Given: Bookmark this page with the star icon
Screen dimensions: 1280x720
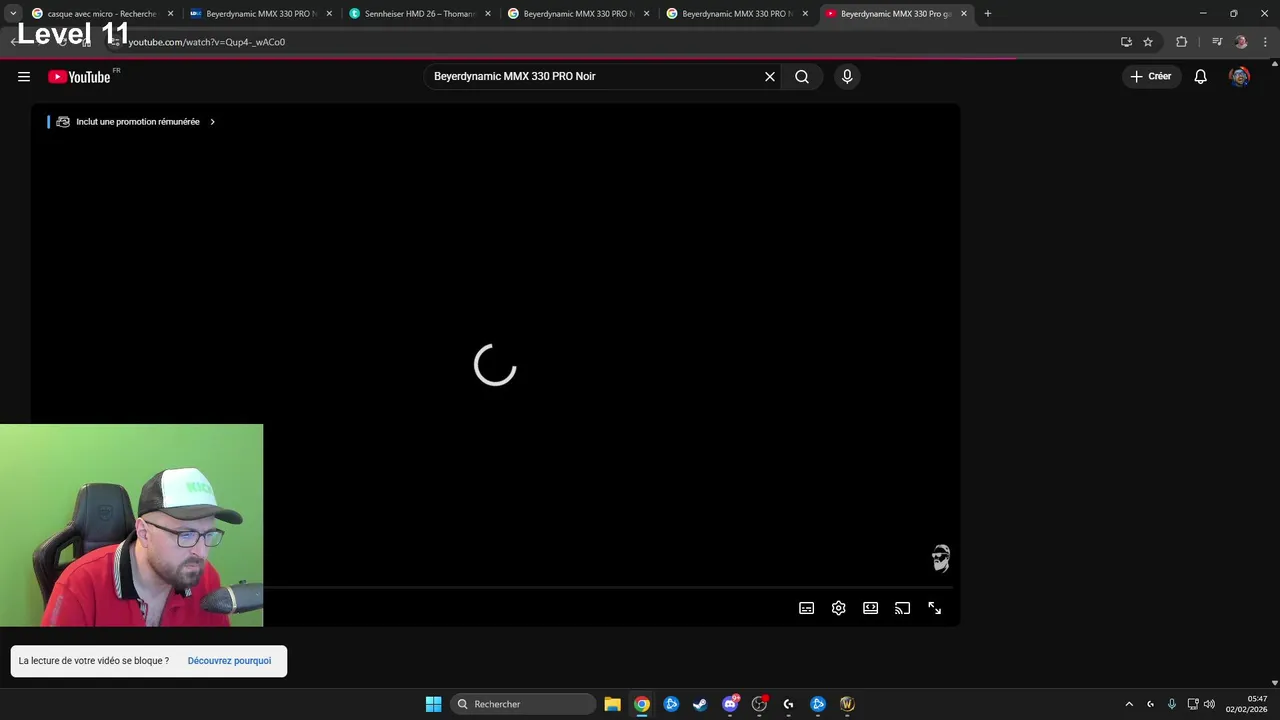Looking at the screenshot, I should (x=1148, y=42).
